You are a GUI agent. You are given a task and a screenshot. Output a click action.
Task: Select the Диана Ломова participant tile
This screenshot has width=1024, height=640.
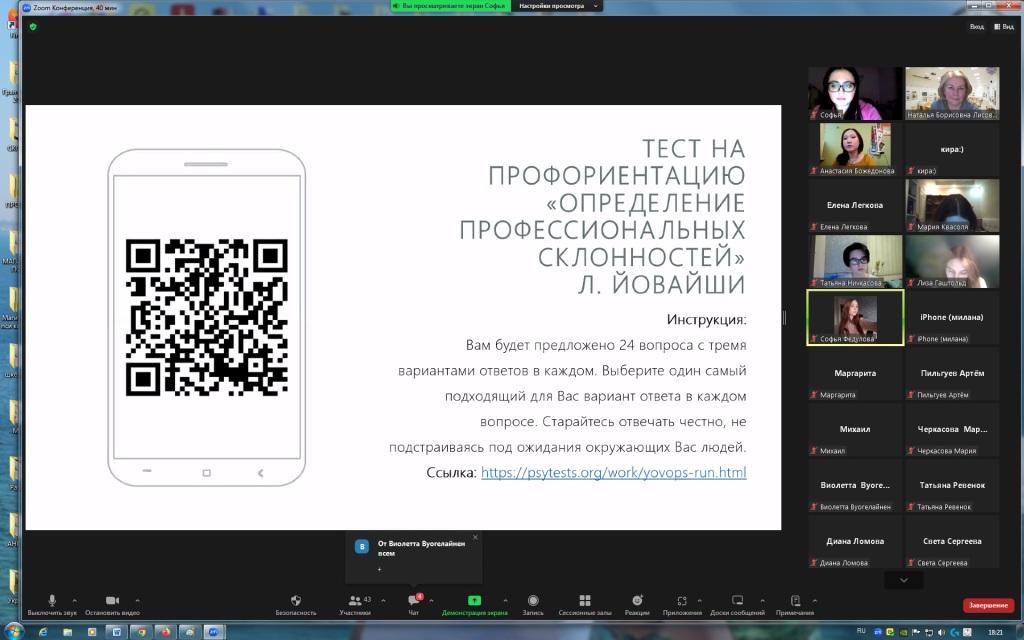point(855,541)
